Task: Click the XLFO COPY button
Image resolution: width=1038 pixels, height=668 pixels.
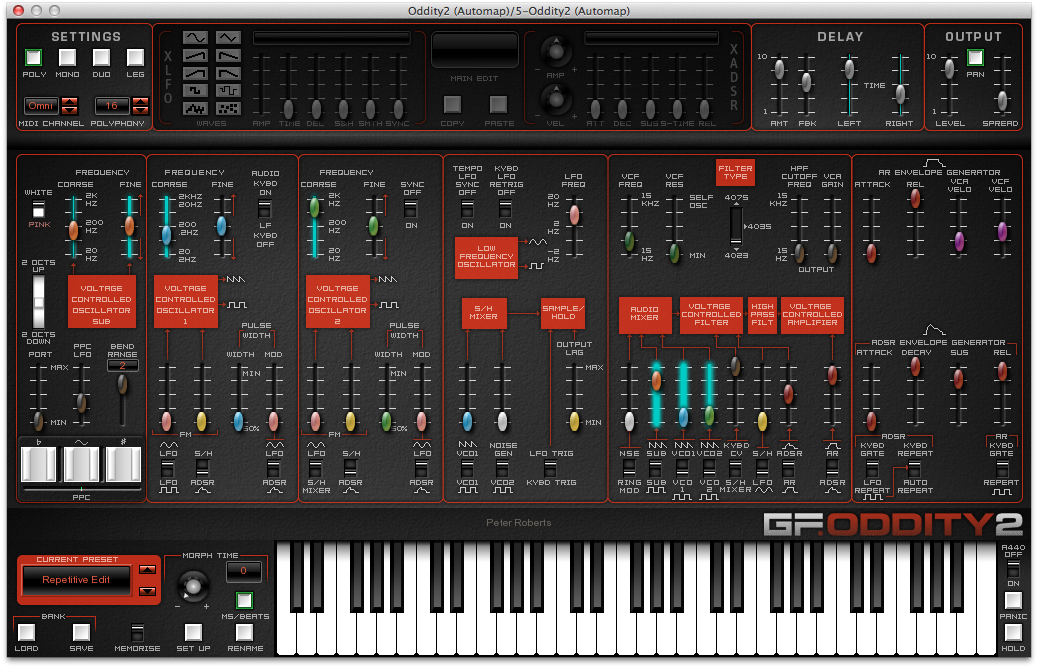Action: pyautogui.click(x=452, y=104)
